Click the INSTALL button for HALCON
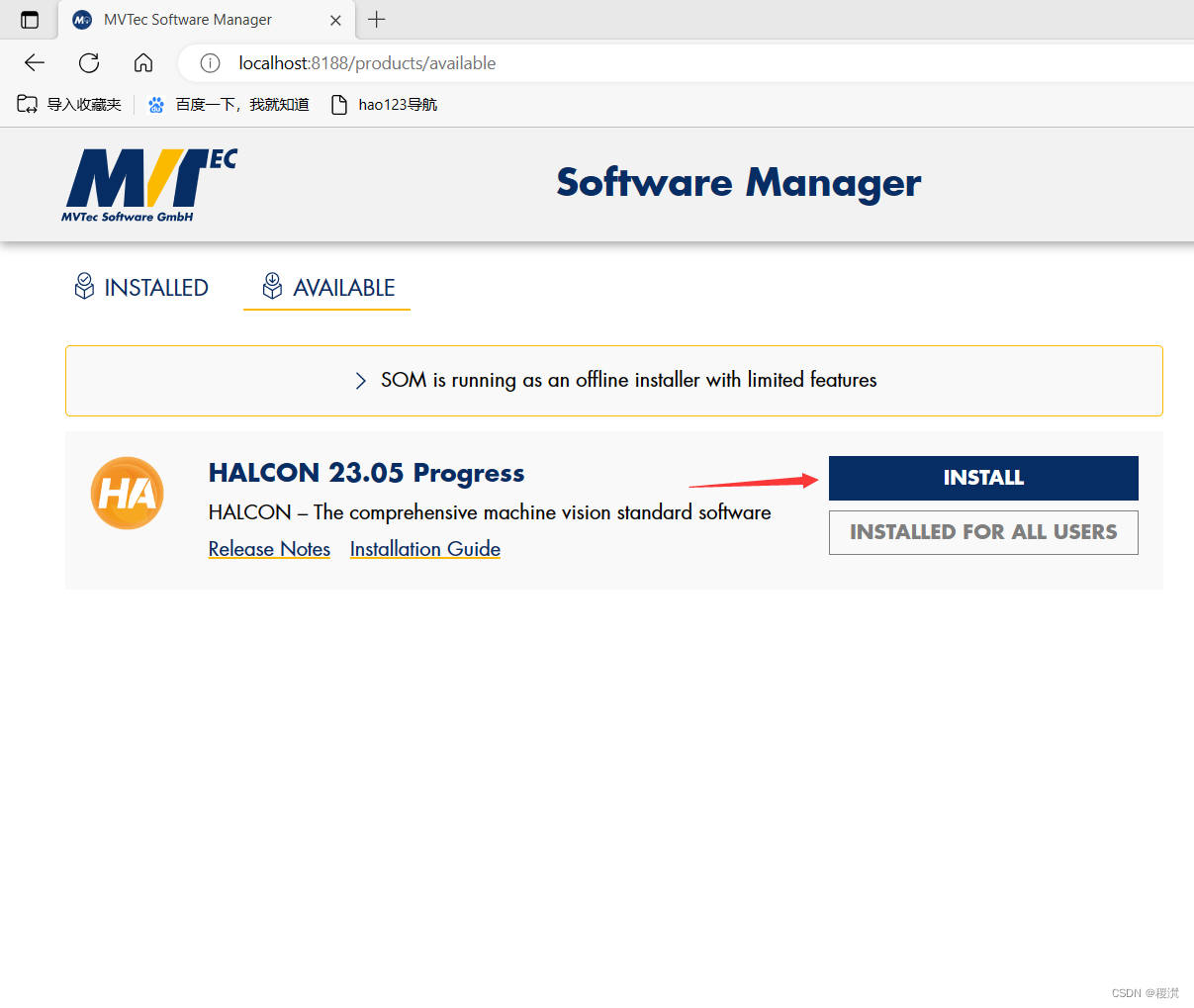 (983, 478)
